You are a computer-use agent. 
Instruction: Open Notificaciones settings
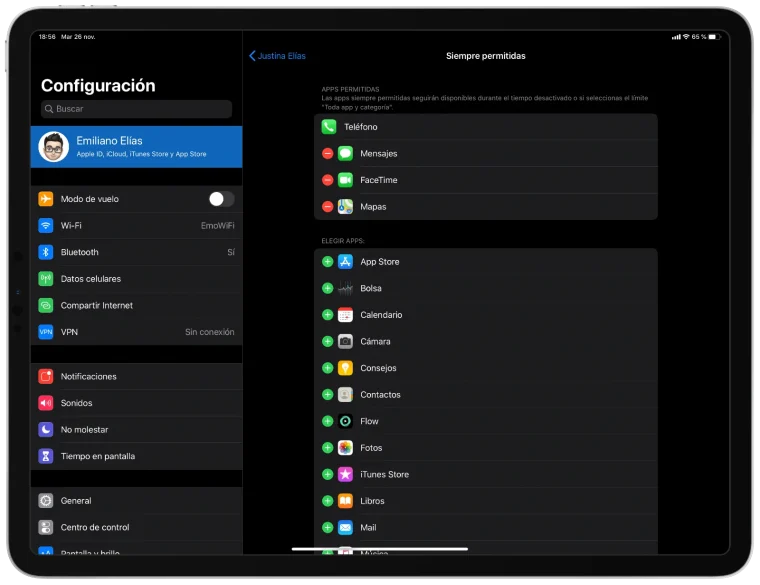[136, 377]
